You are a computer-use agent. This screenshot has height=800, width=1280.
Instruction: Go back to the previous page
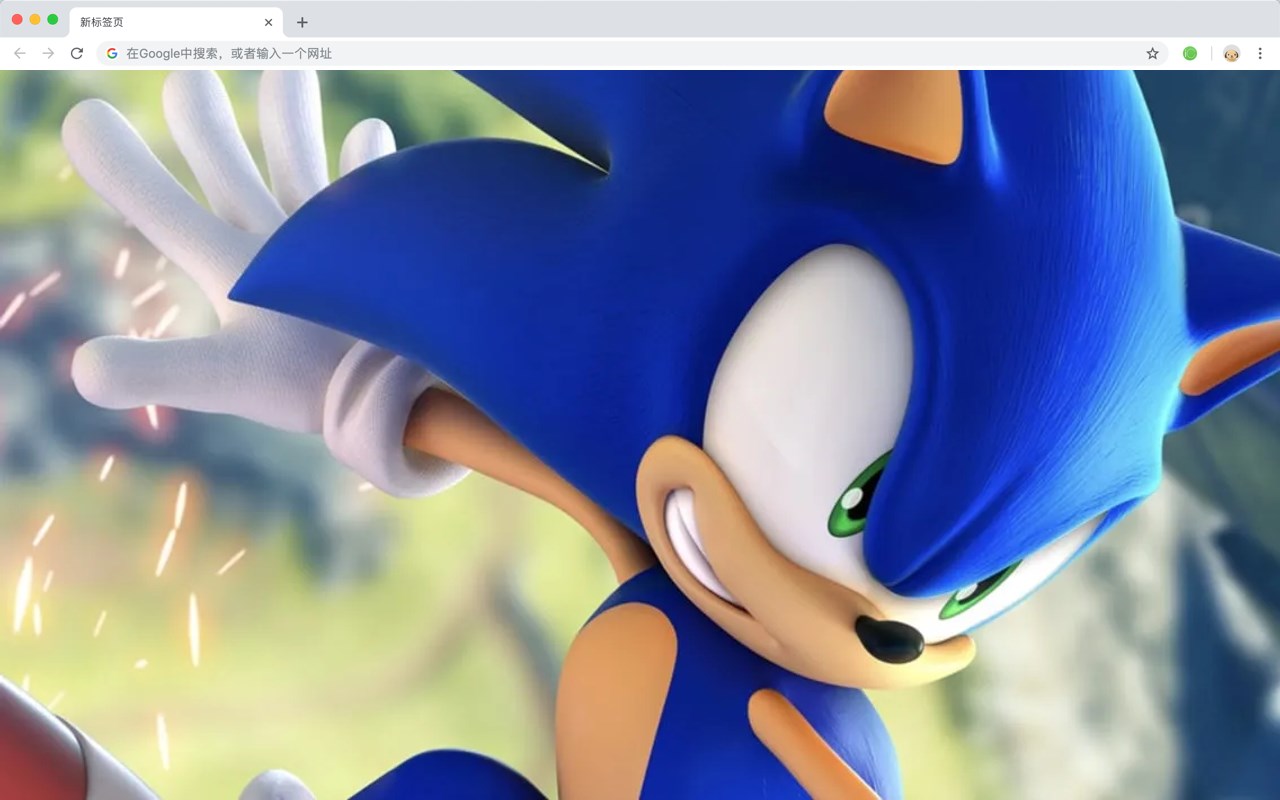[x=20, y=53]
